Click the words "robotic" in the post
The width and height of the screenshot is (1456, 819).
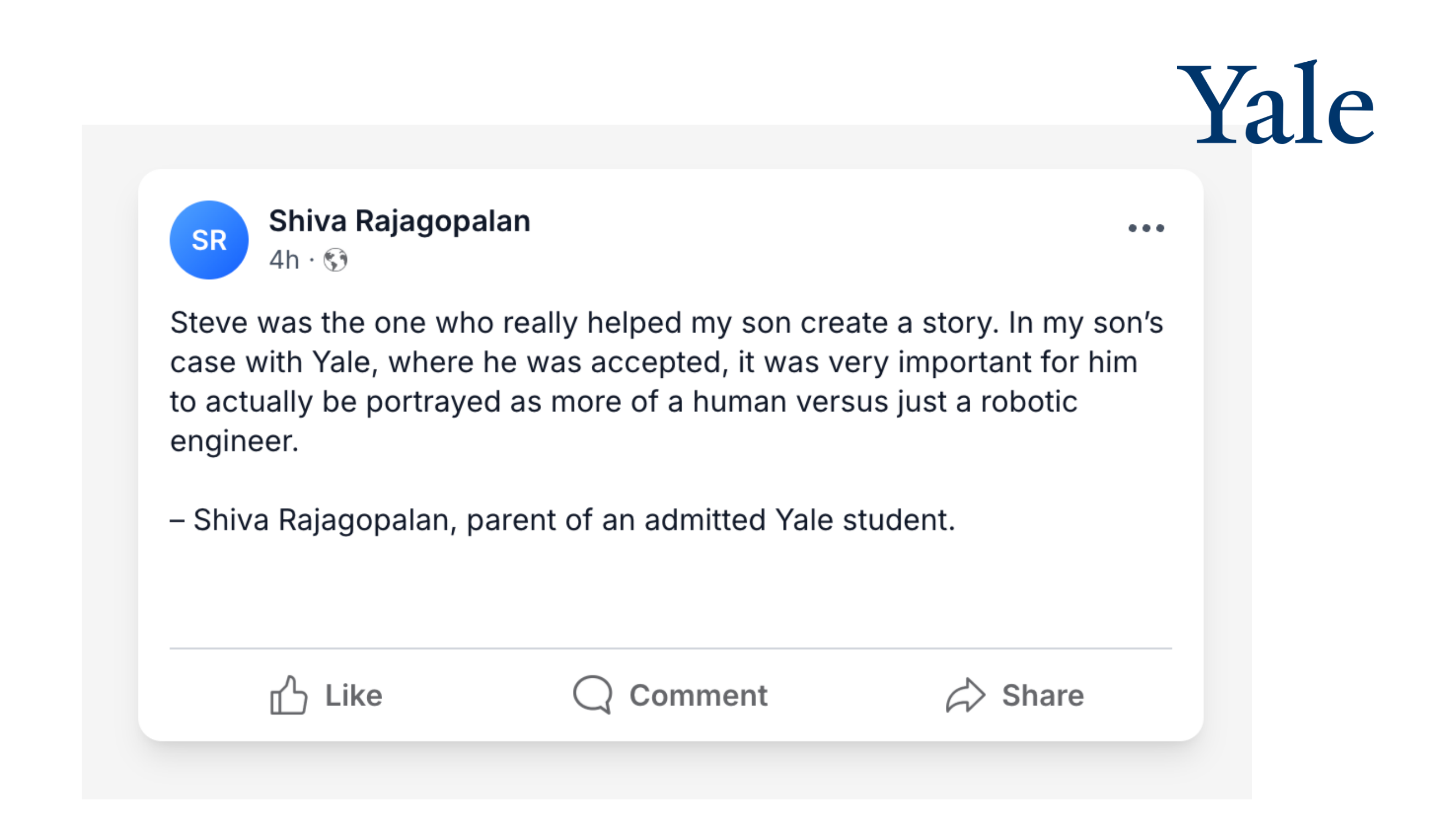[1029, 402]
